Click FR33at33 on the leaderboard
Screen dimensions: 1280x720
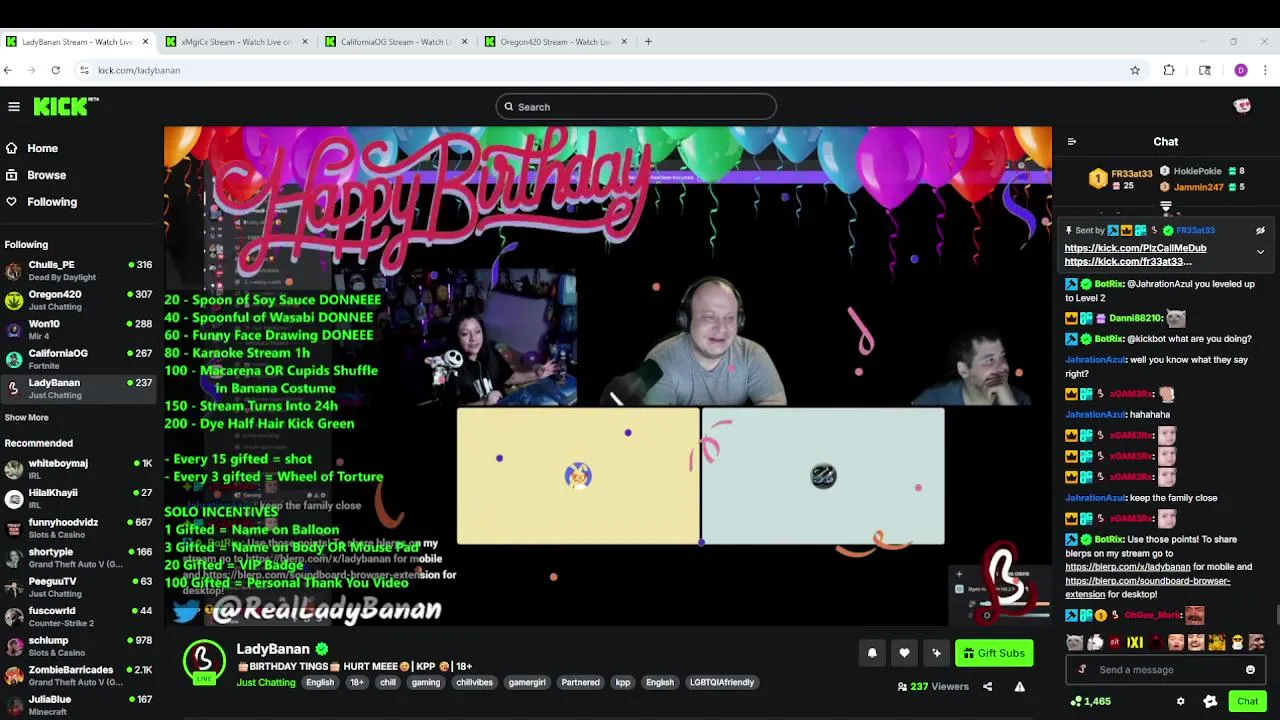tap(1131, 174)
